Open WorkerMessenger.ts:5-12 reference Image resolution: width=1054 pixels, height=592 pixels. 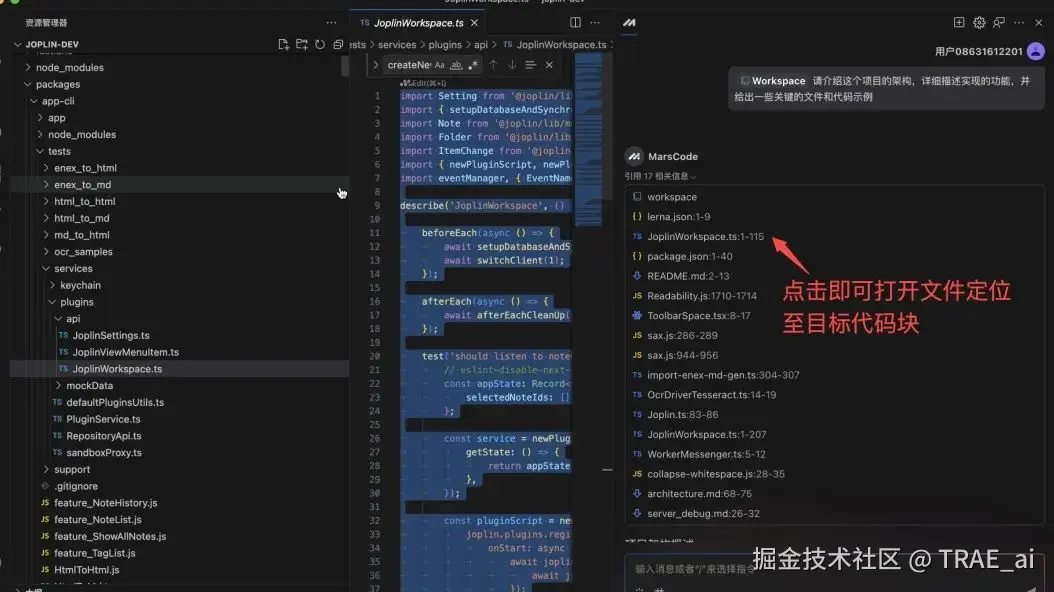coord(706,454)
